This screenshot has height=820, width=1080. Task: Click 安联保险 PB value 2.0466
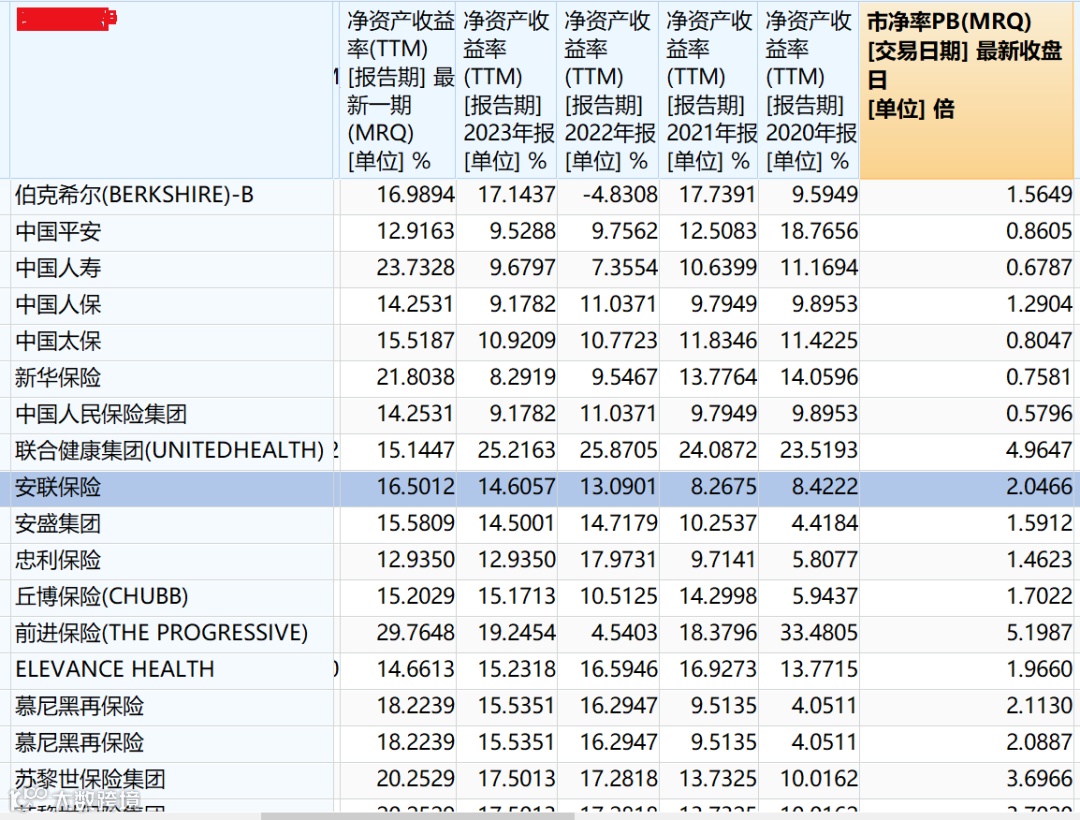1039,487
